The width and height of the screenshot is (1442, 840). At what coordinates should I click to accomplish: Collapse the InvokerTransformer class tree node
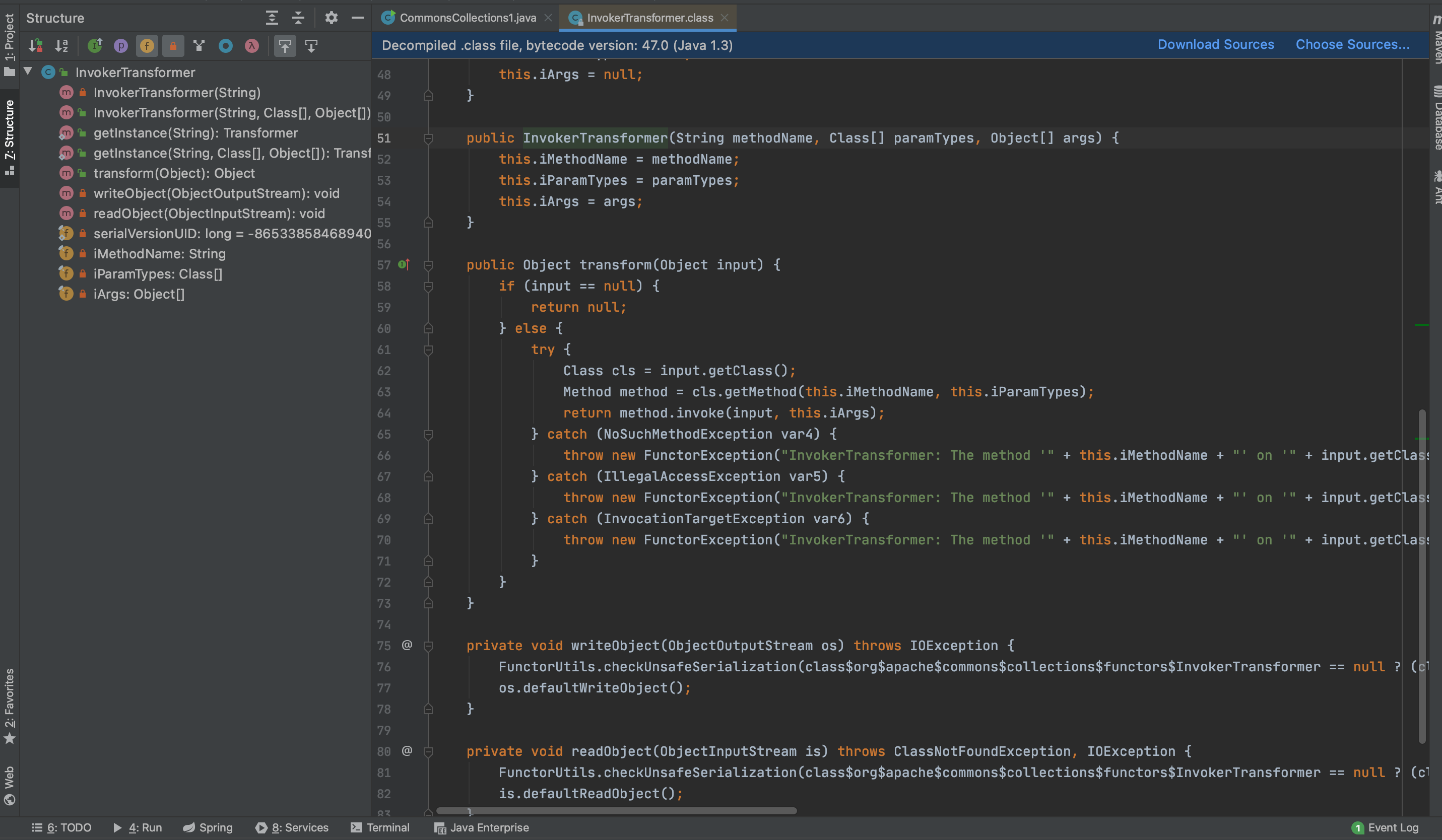(28, 72)
